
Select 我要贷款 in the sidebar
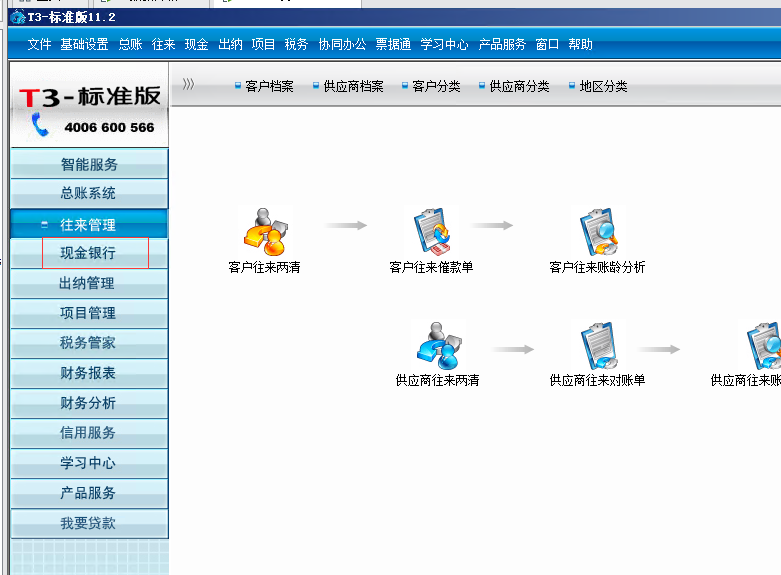(89, 523)
